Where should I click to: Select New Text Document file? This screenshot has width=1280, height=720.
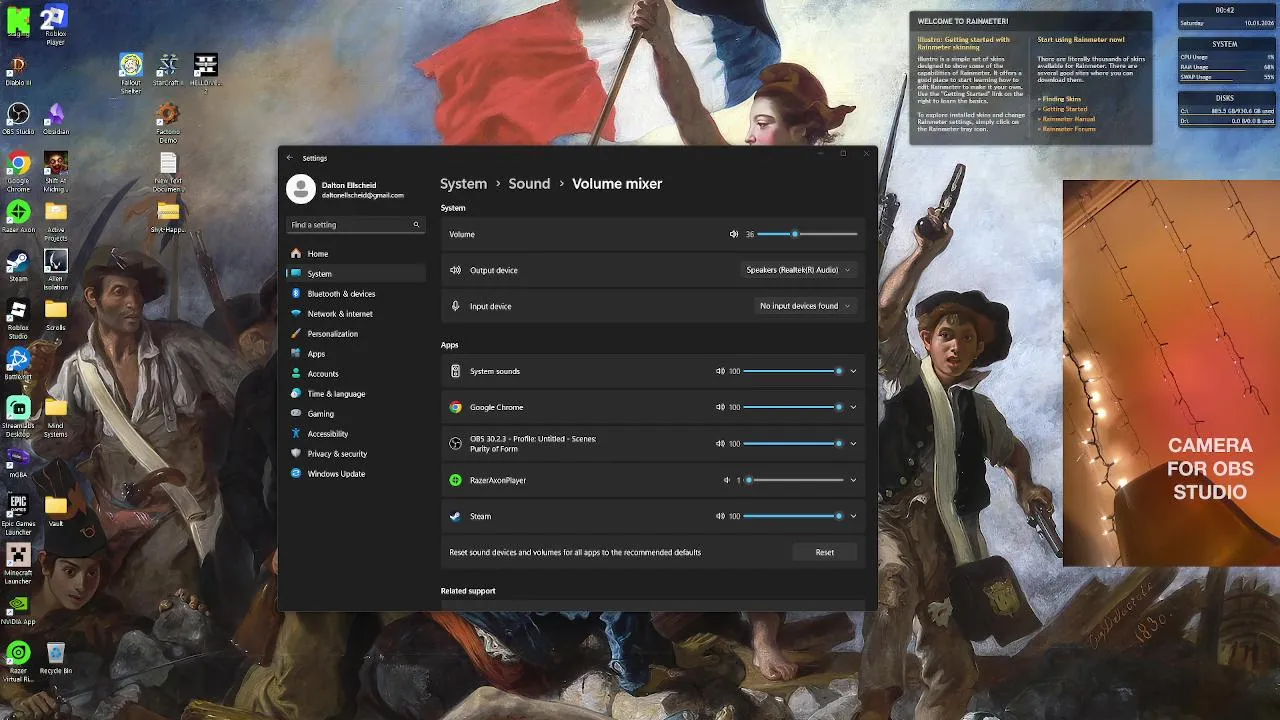168,172
